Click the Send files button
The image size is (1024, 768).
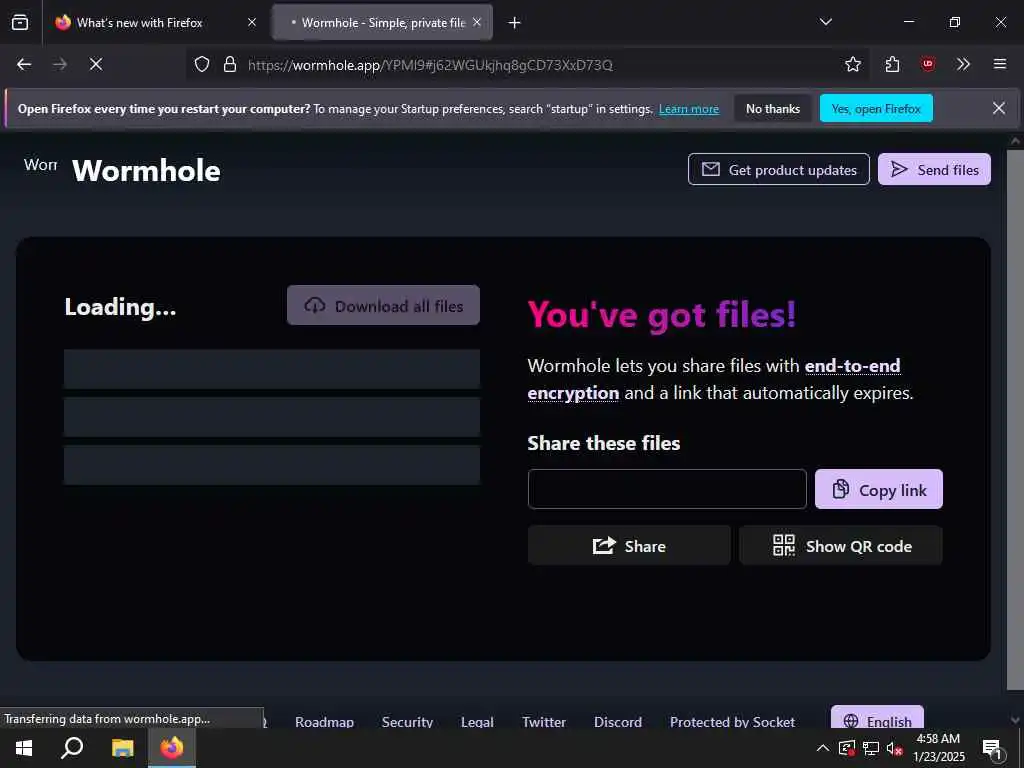pos(934,170)
